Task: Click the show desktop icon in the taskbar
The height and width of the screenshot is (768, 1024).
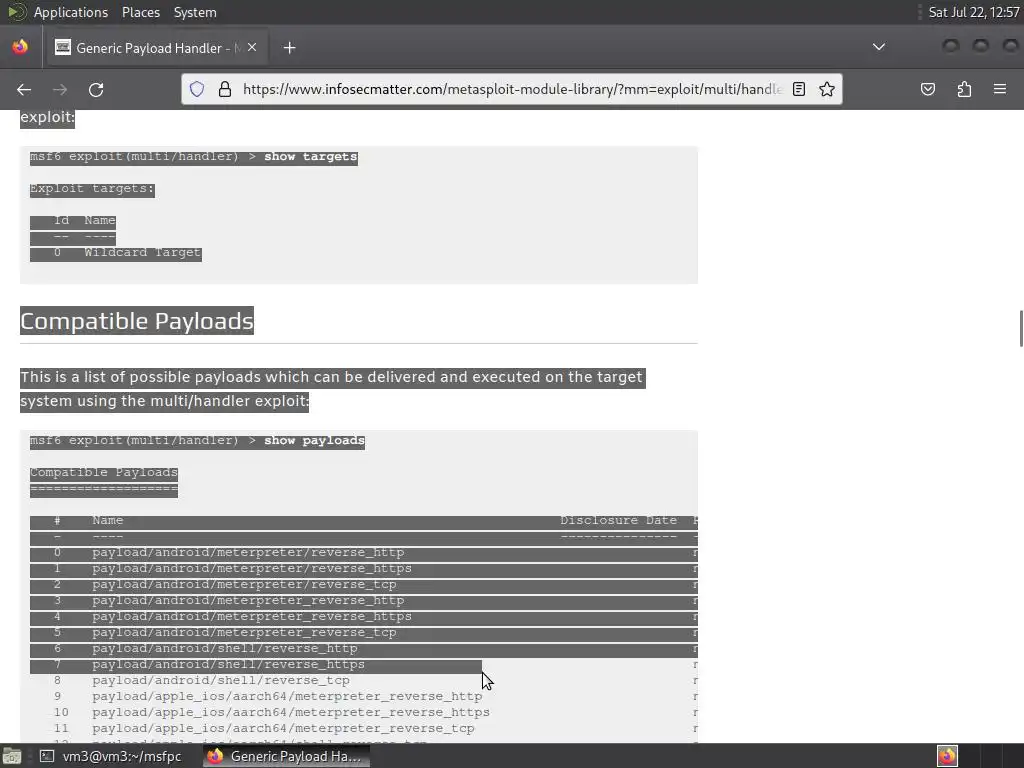Action: tap(12, 756)
